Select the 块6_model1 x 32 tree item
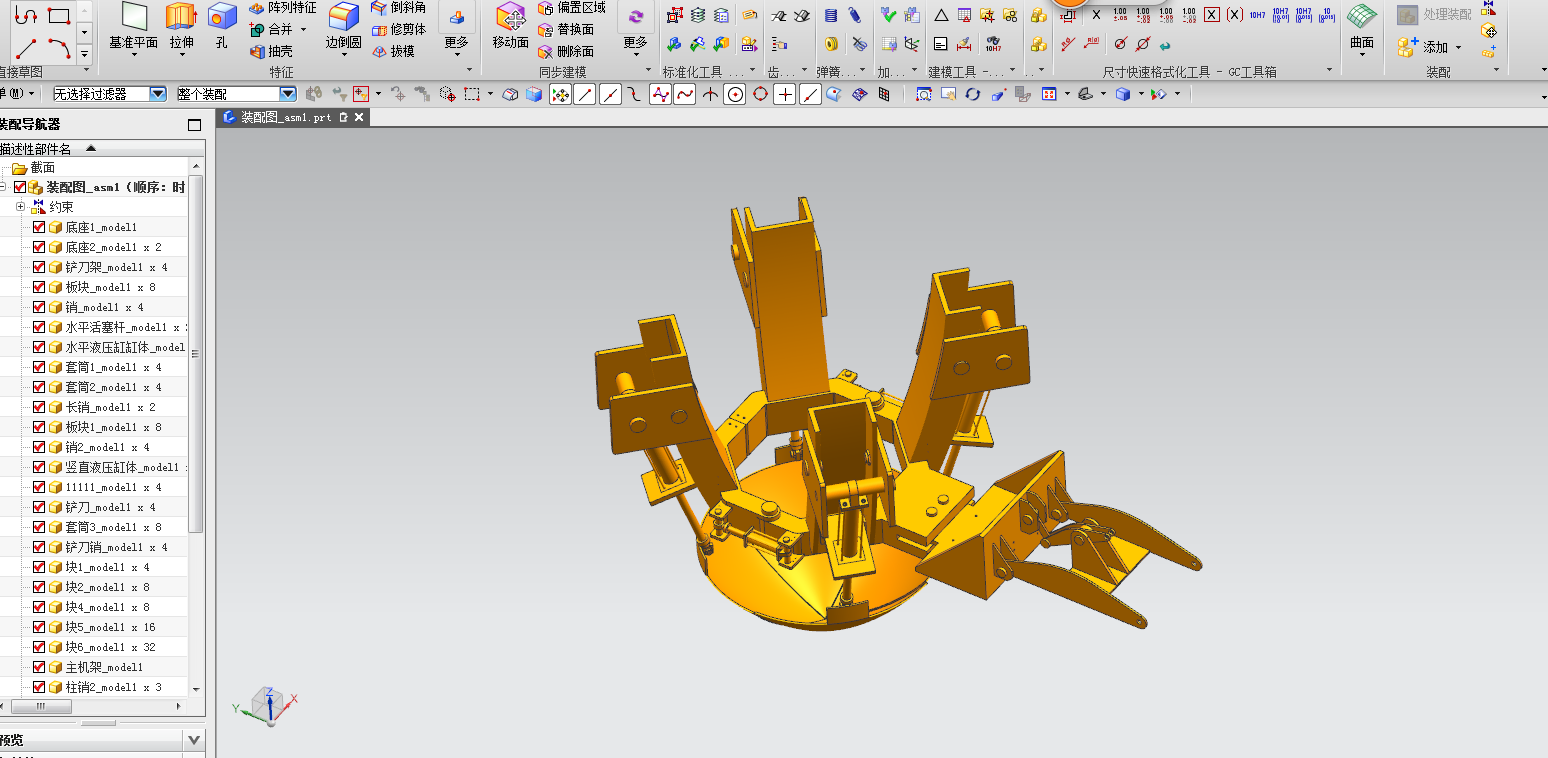Image resolution: width=1548 pixels, height=758 pixels. 110,647
